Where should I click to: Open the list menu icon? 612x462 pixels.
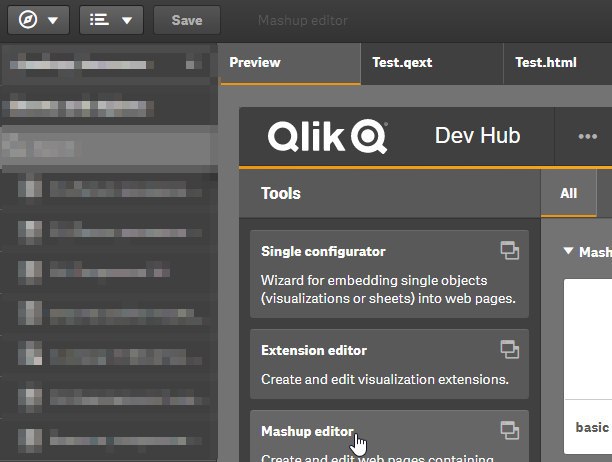[99, 20]
